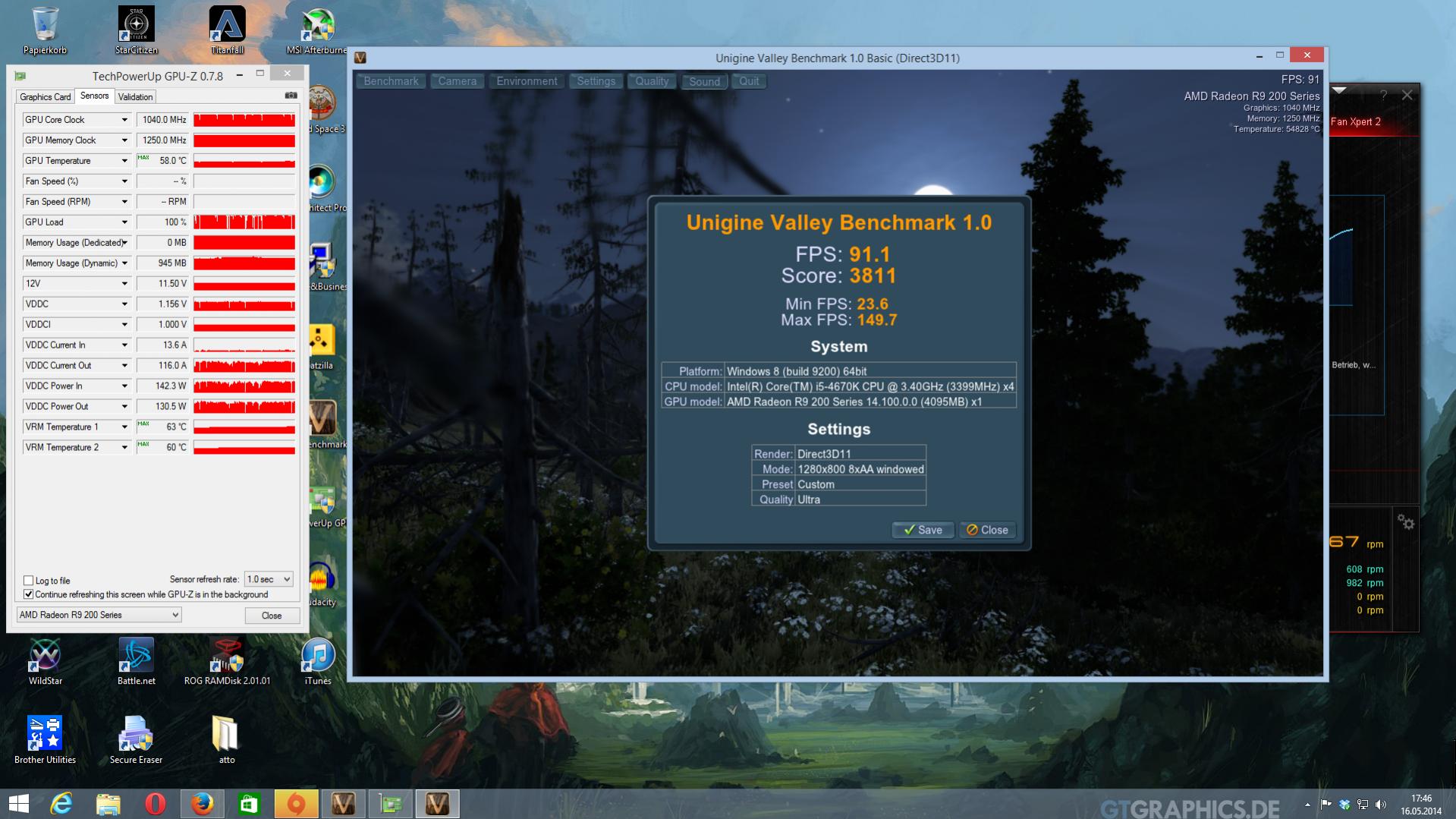1456x819 pixels.
Task: Expand the GPU Temperature sensor dropdown
Action: [124, 161]
